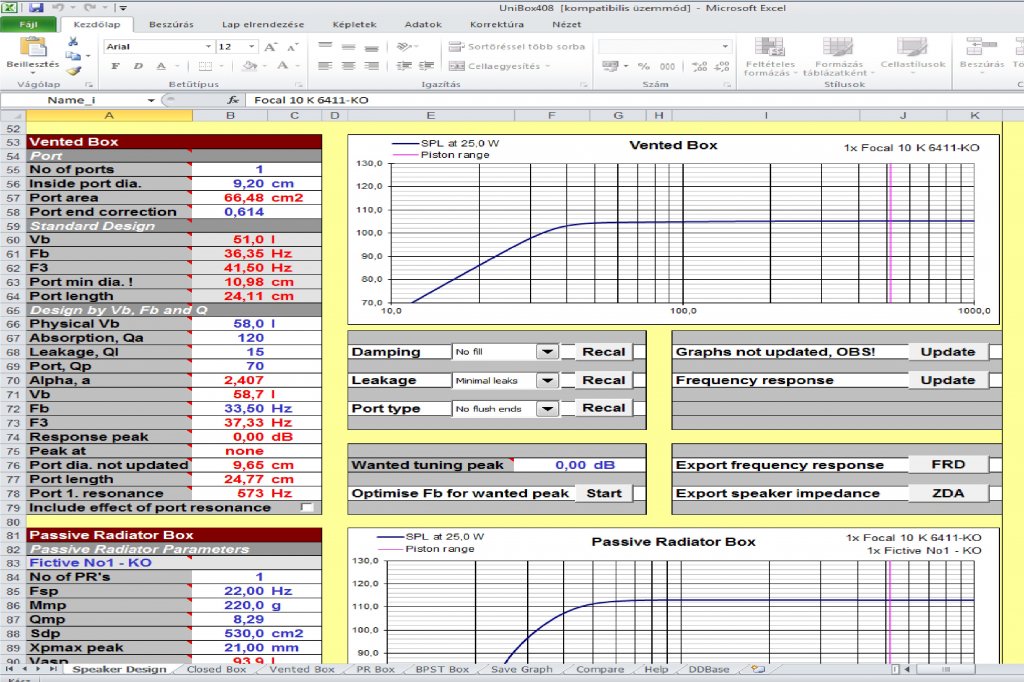Click the decrease indent icon
1024x682 pixels.
click(404, 66)
